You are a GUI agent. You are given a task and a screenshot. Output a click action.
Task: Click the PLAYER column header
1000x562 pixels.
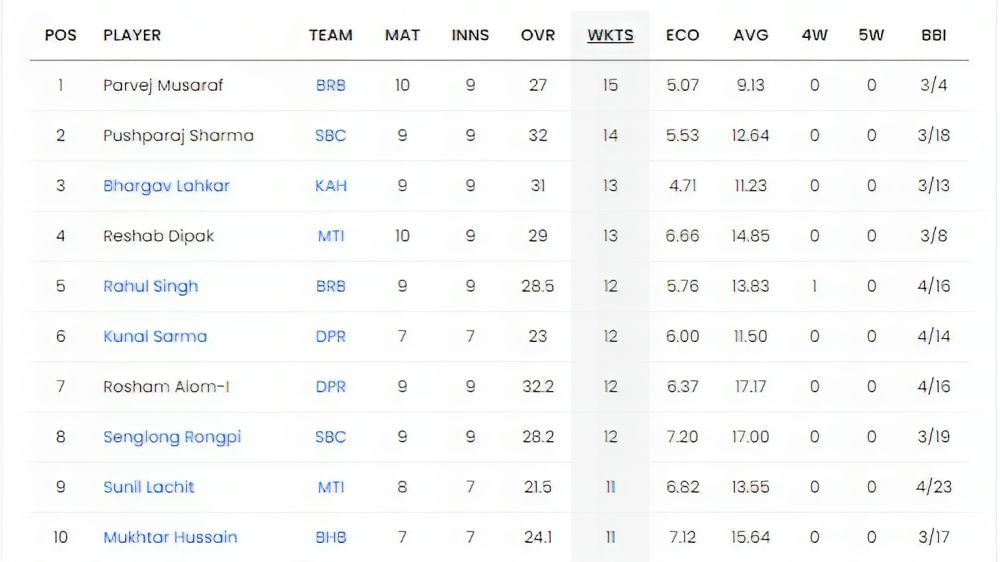click(x=132, y=35)
